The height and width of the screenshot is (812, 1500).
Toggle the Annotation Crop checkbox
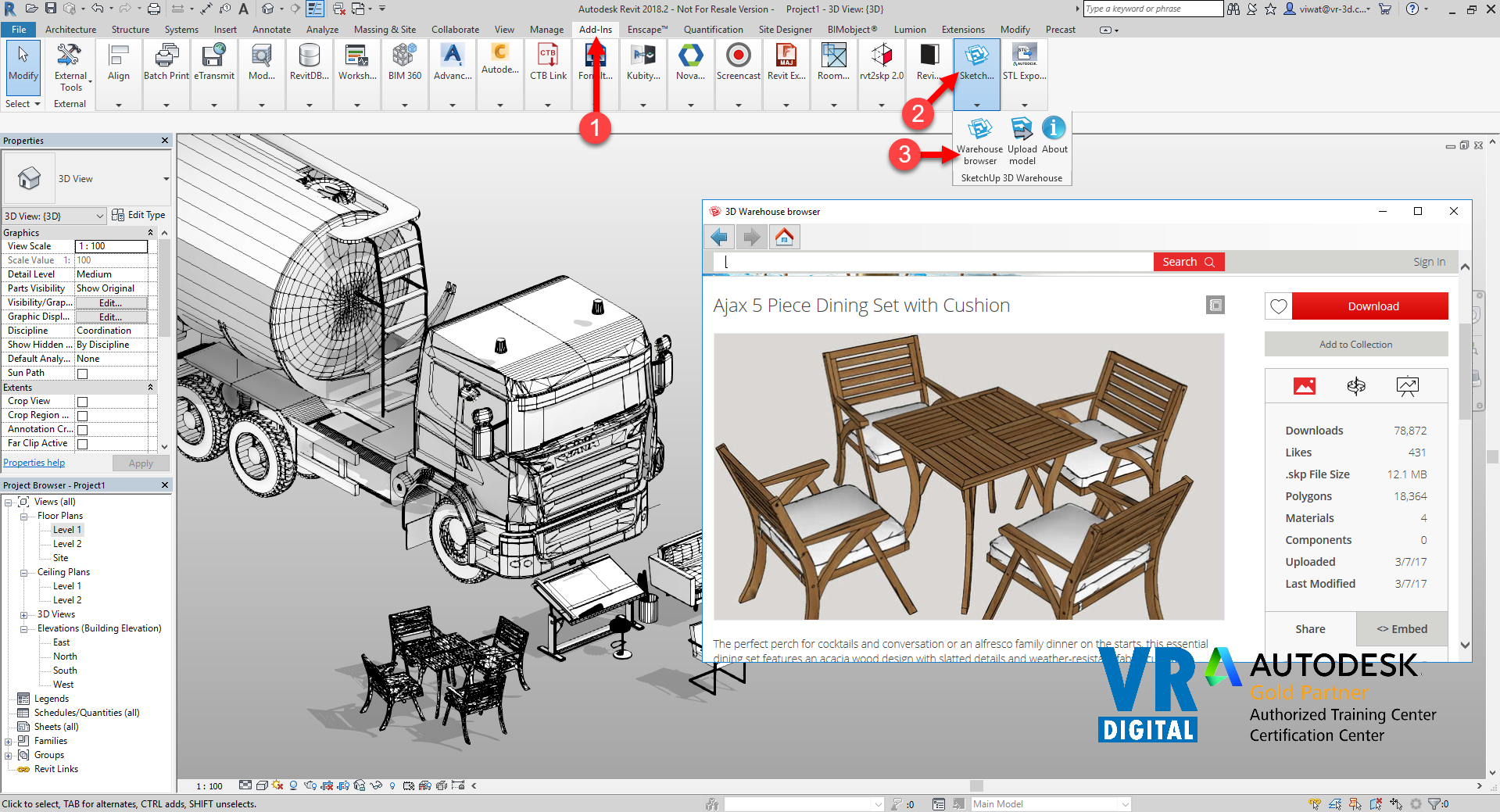click(x=82, y=430)
